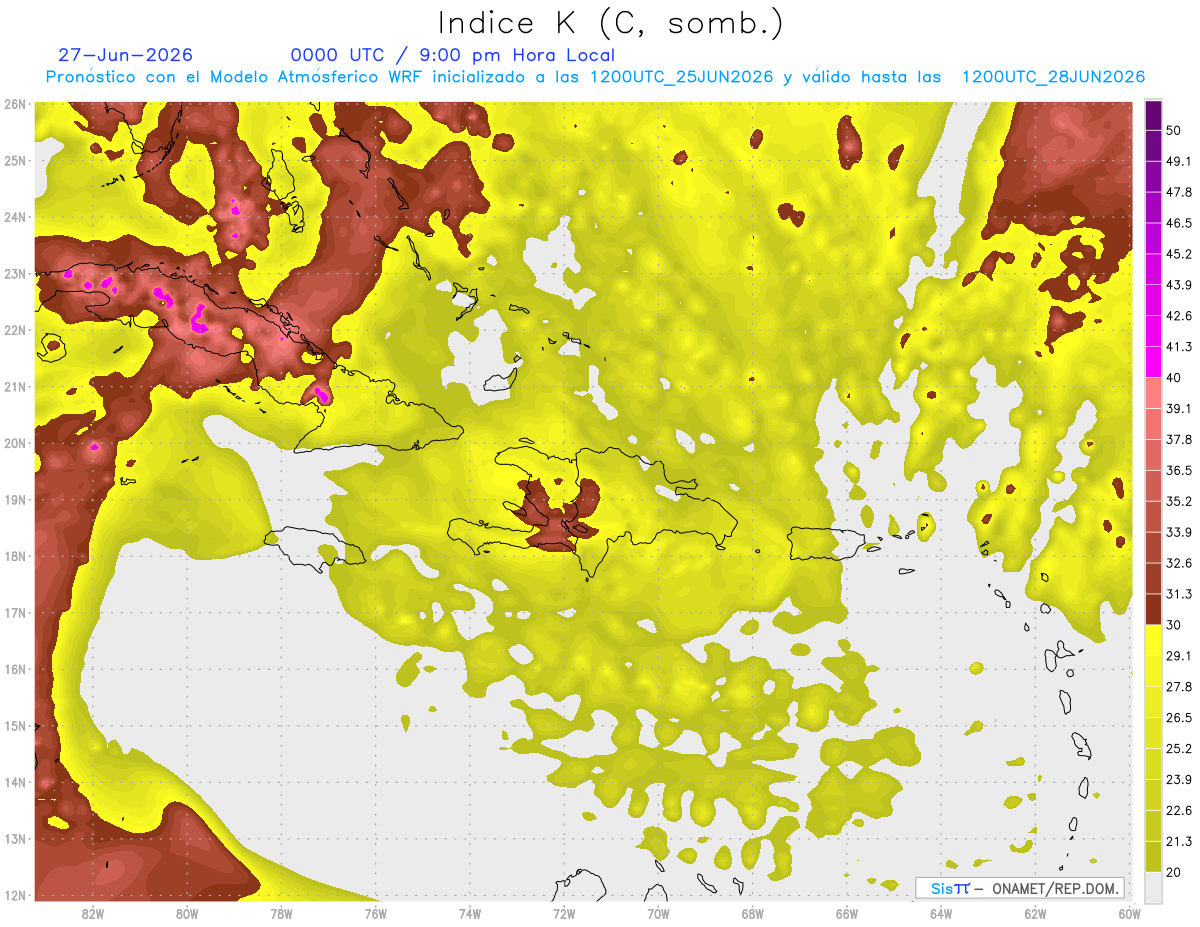Click the olive colorbar swatch between 20 and 21.3
This screenshot has height=927, width=1200.
click(x=1153, y=857)
